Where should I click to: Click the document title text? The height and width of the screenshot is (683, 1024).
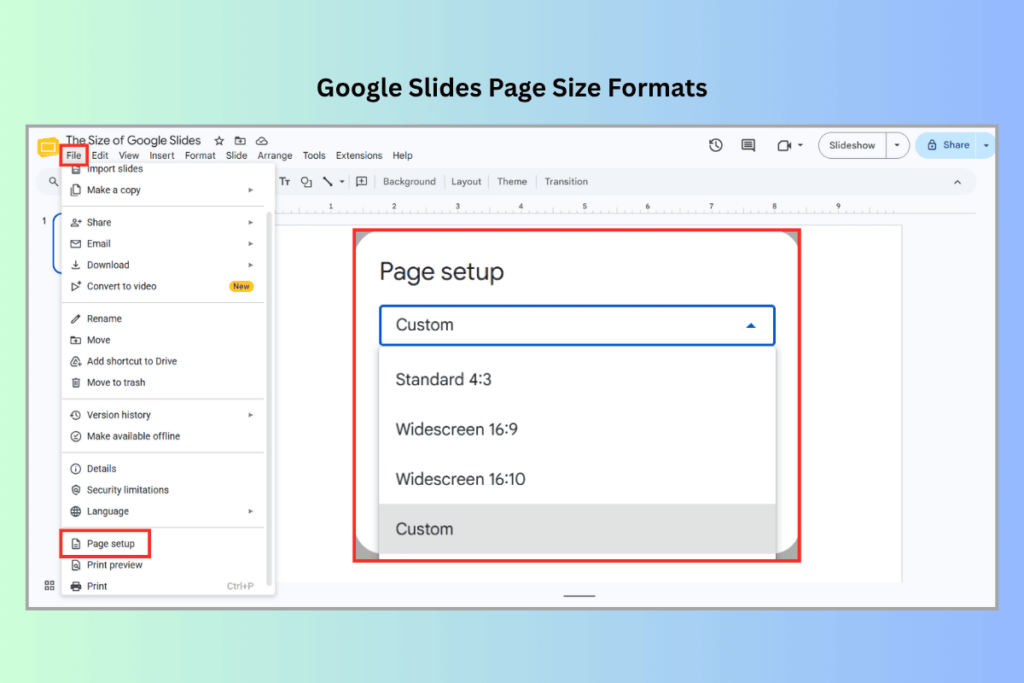[x=133, y=140]
